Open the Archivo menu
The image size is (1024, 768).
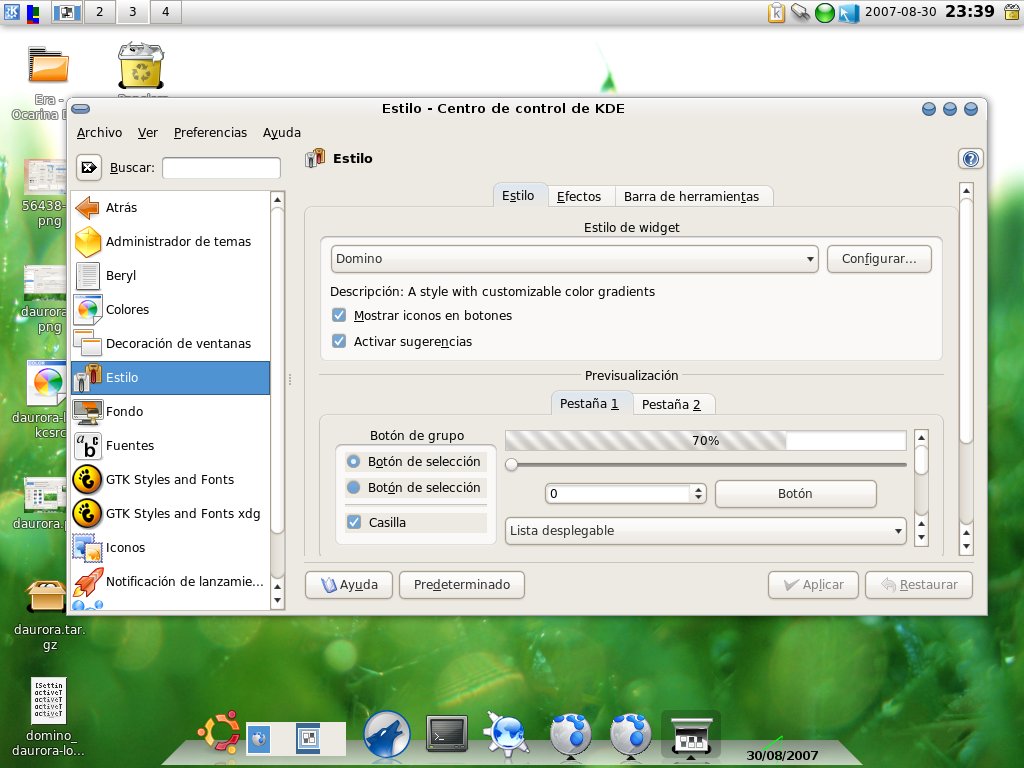[99, 133]
